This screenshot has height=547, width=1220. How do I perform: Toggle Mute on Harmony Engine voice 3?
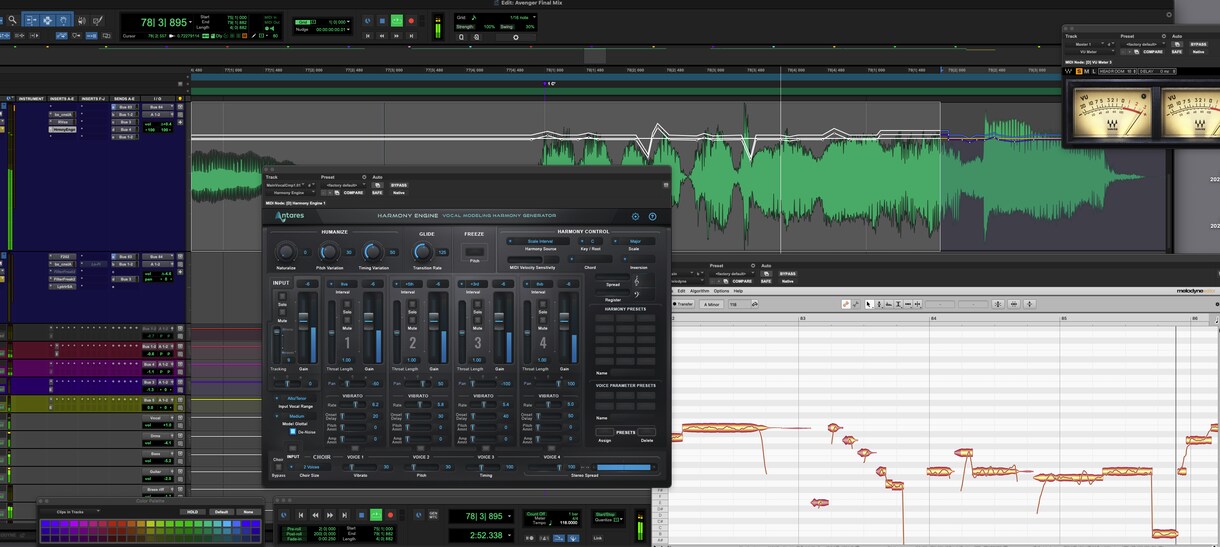point(477,320)
